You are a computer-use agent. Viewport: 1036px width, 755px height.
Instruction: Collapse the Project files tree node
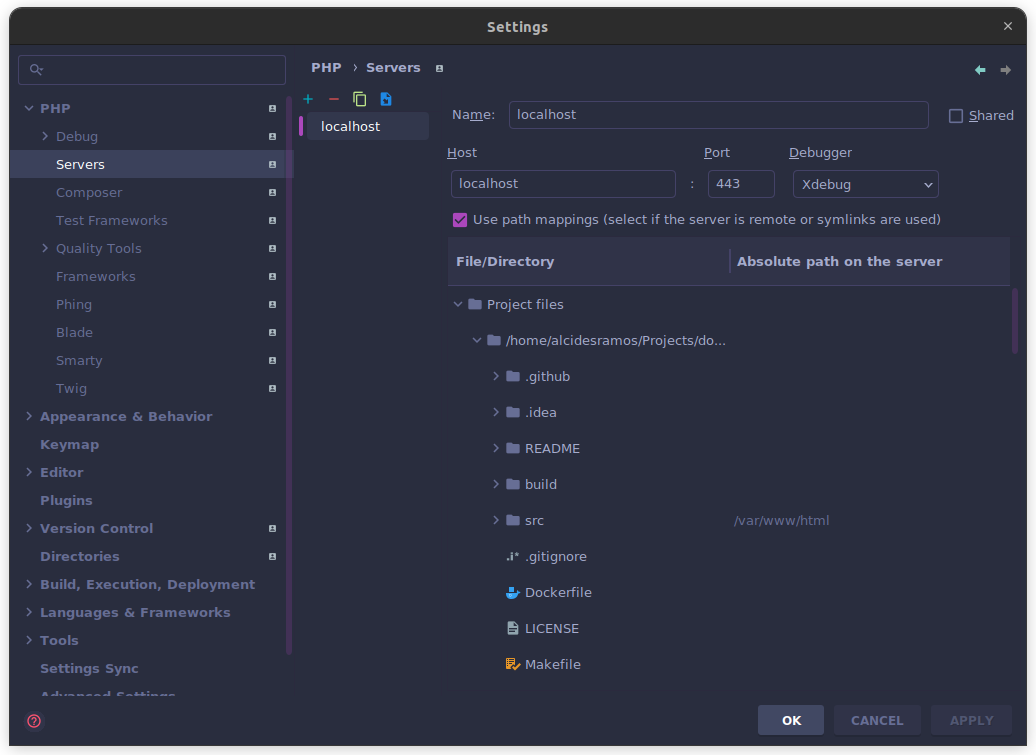point(458,305)
